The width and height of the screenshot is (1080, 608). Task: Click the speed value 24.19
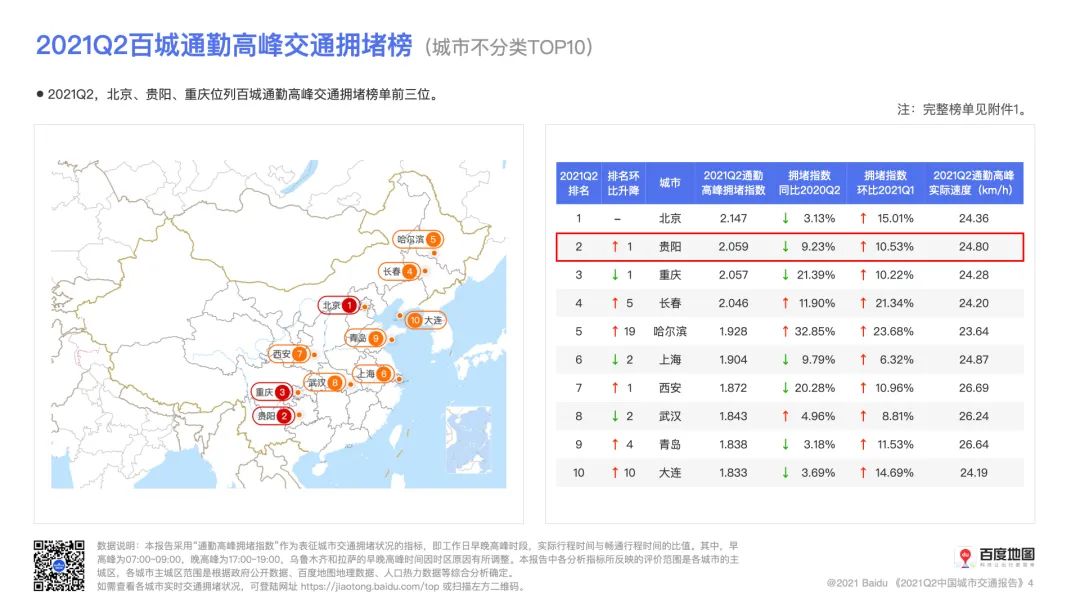(973, 472)
